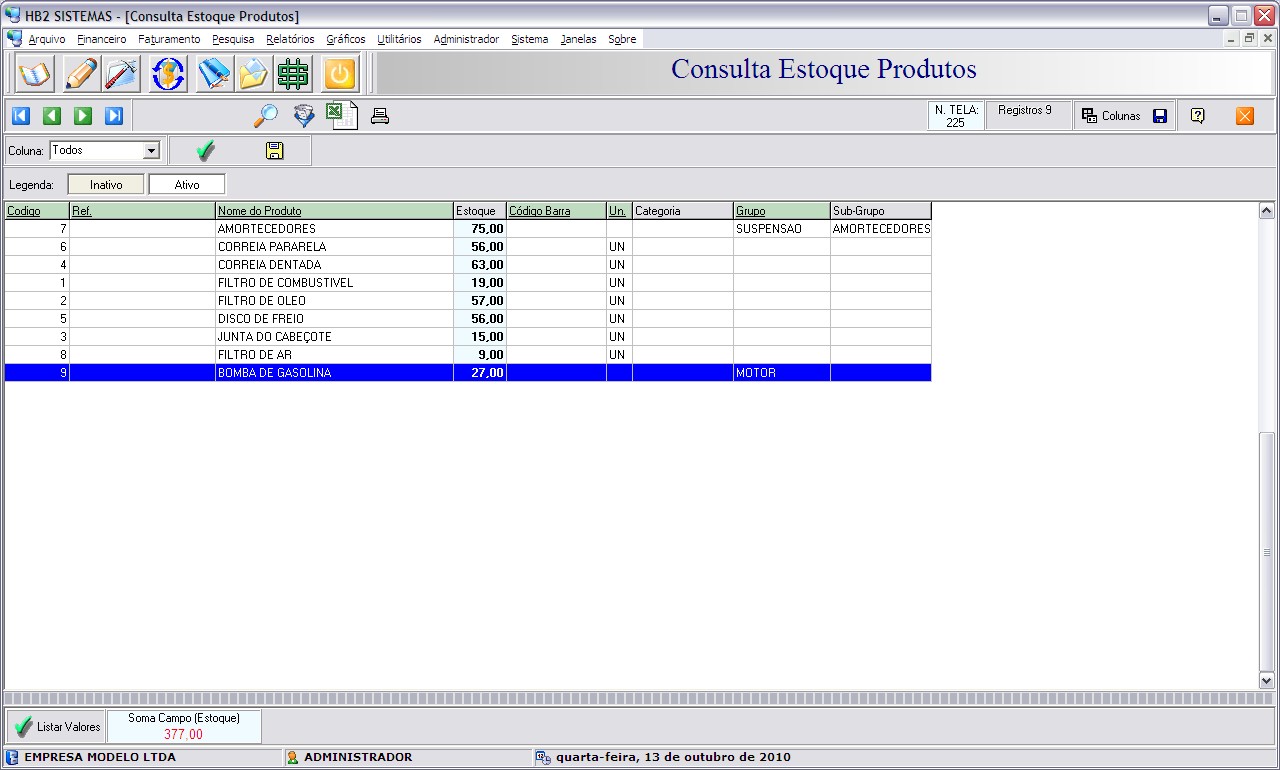Expand the Coluna dropdown
This screenshot has width=1280, height=770.
[151, 151]
